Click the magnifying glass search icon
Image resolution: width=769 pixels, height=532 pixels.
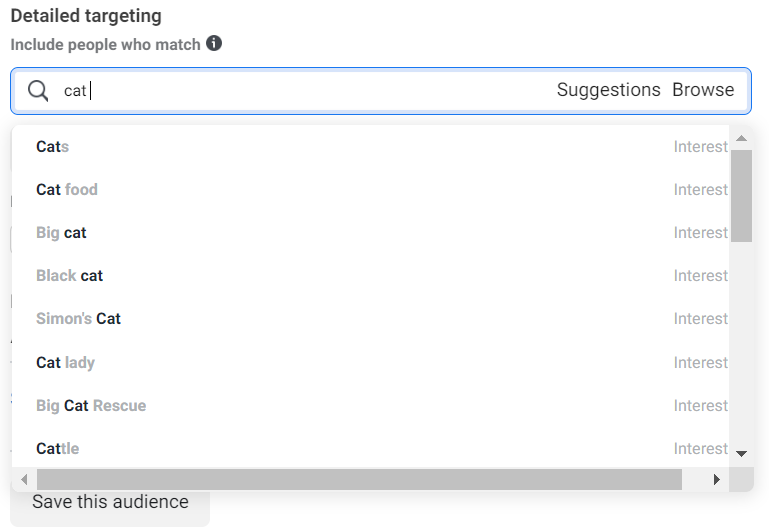click(38, 91)
